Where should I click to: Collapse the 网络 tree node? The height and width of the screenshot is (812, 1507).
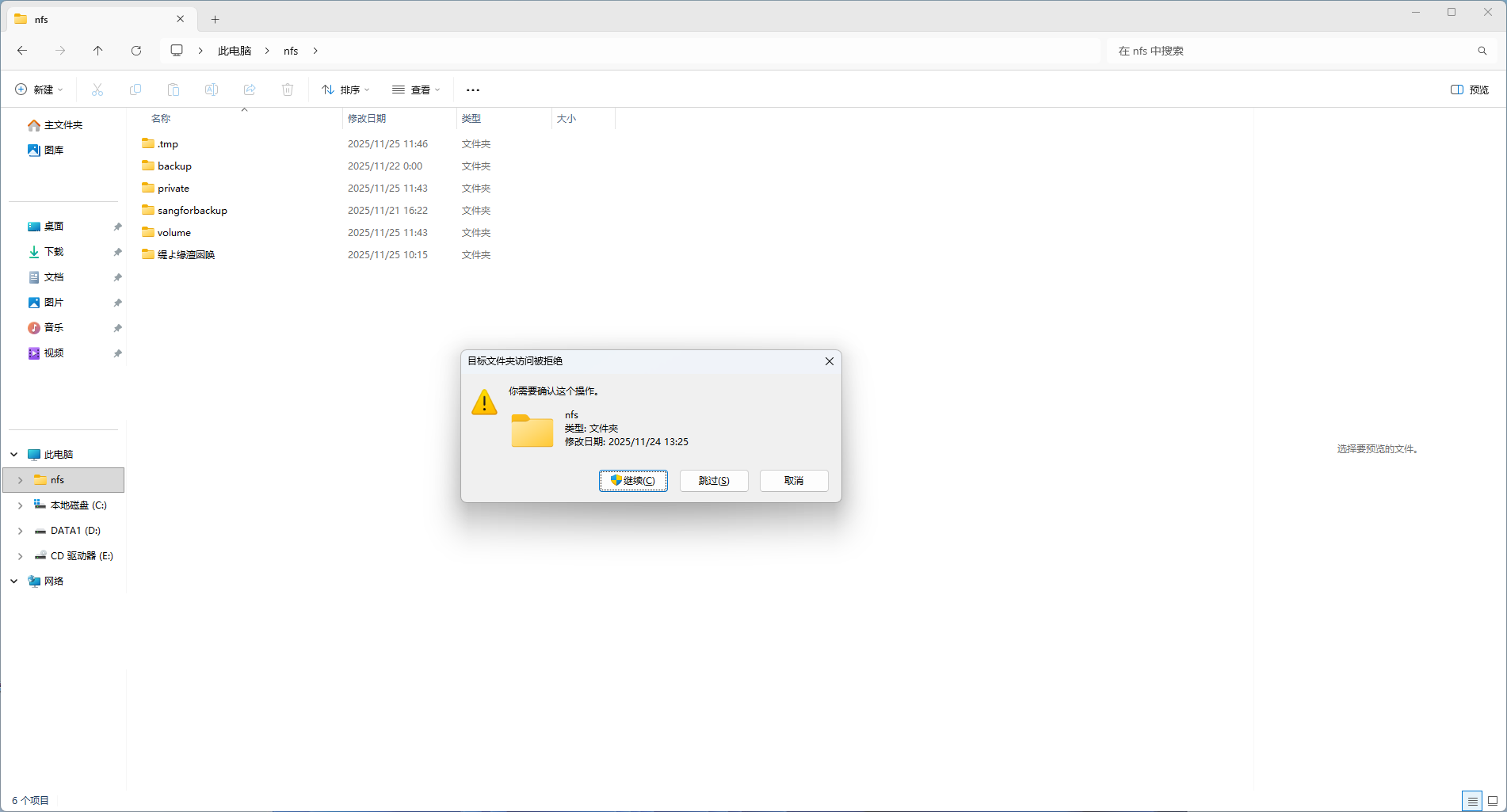(14, 581)
